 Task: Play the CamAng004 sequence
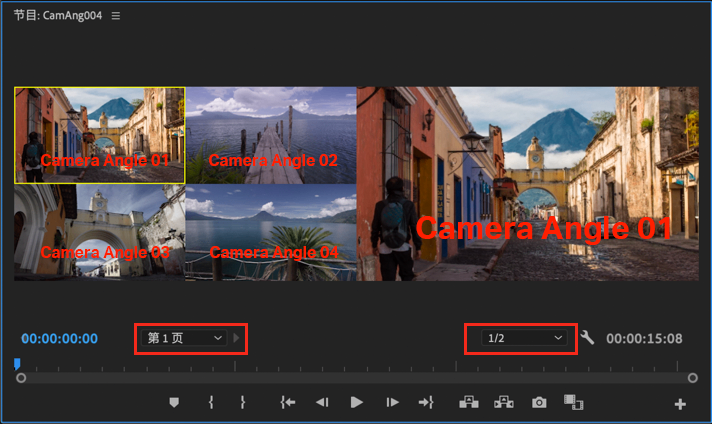(357, 402)
